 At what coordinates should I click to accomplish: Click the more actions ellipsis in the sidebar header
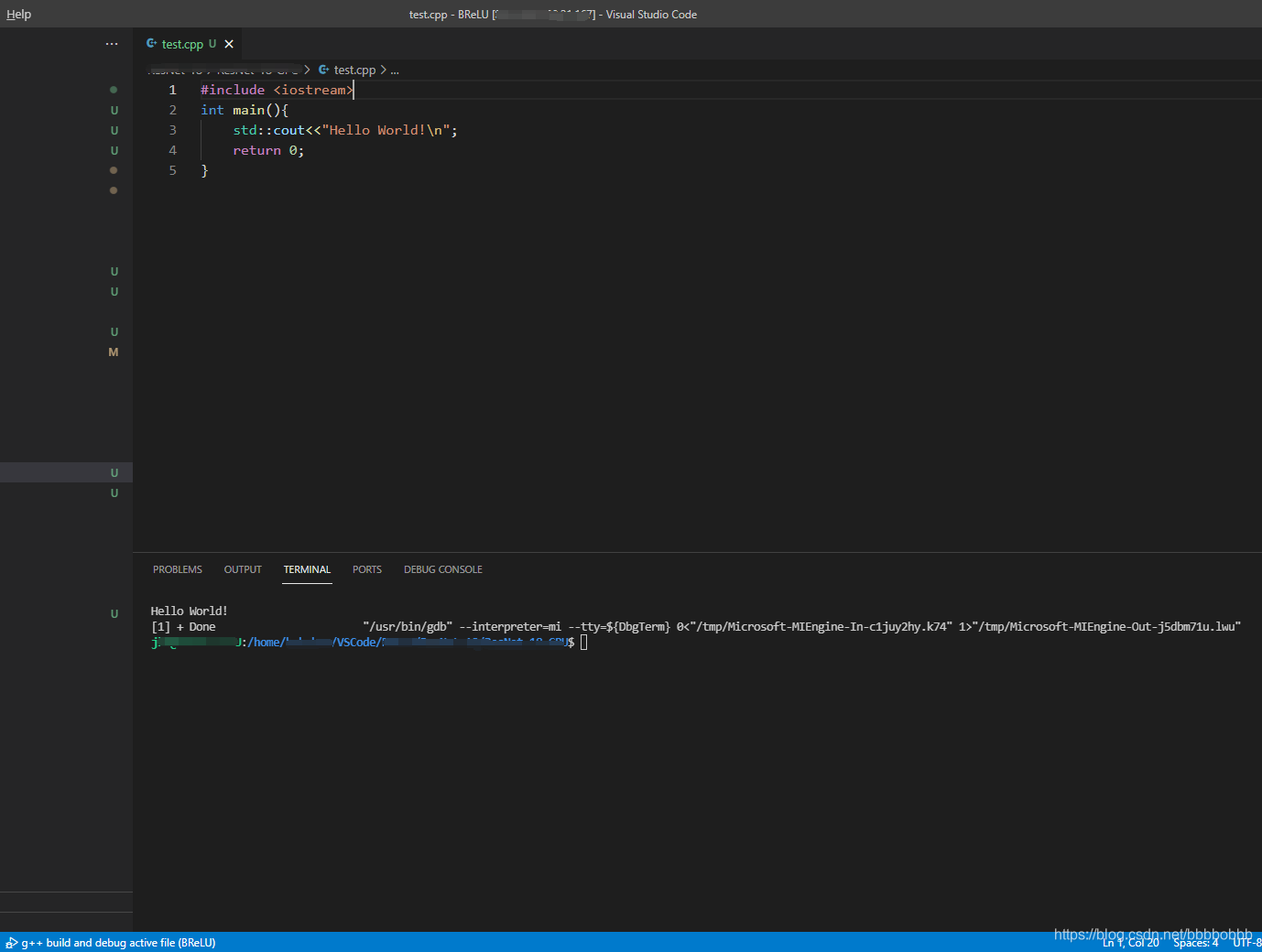coord(112,44)
